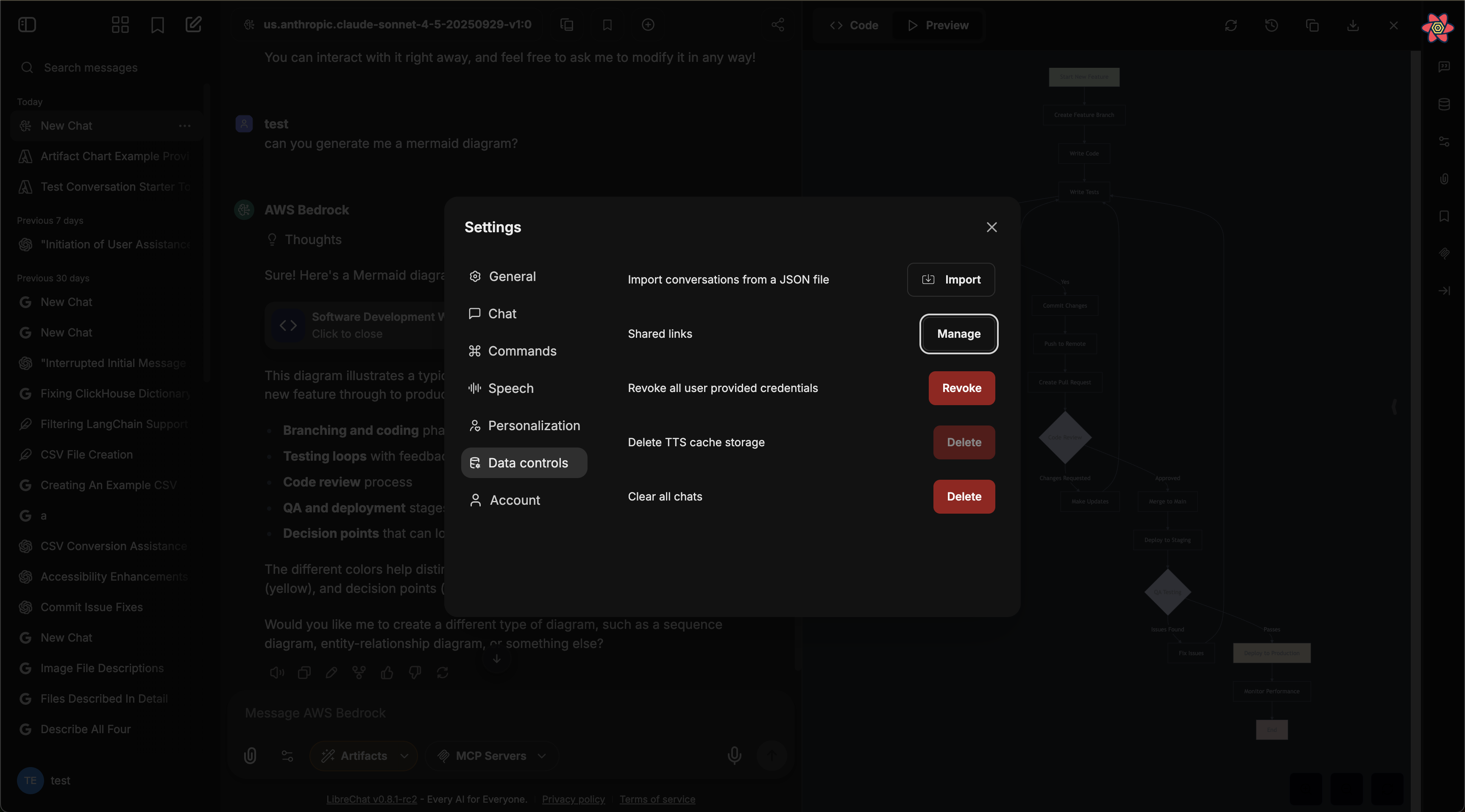Compose a new chat with the pencil icon
1465x812 pixels.
(193, 25)
